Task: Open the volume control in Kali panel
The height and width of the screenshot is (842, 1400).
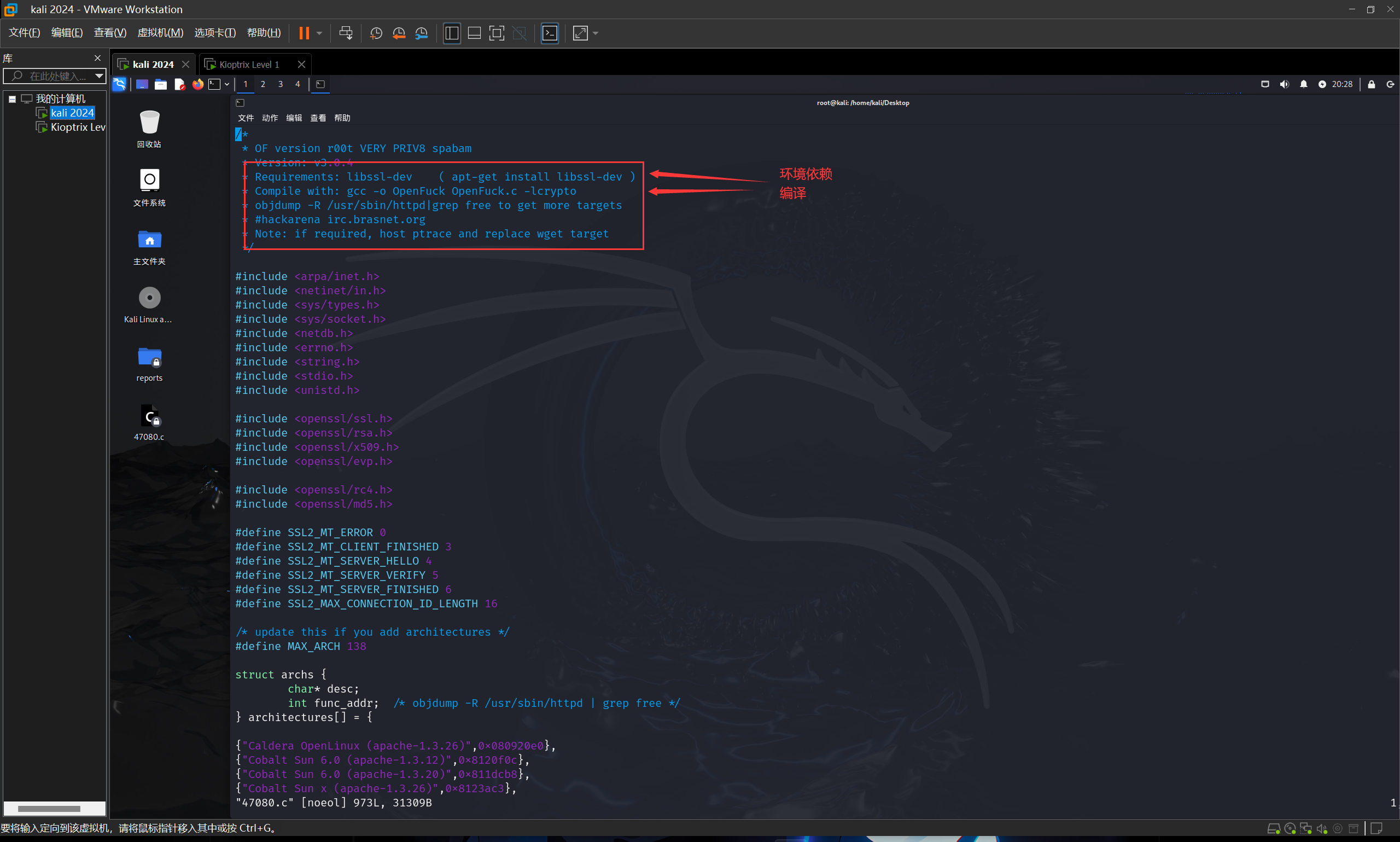Action: [x=1284, y=84]
